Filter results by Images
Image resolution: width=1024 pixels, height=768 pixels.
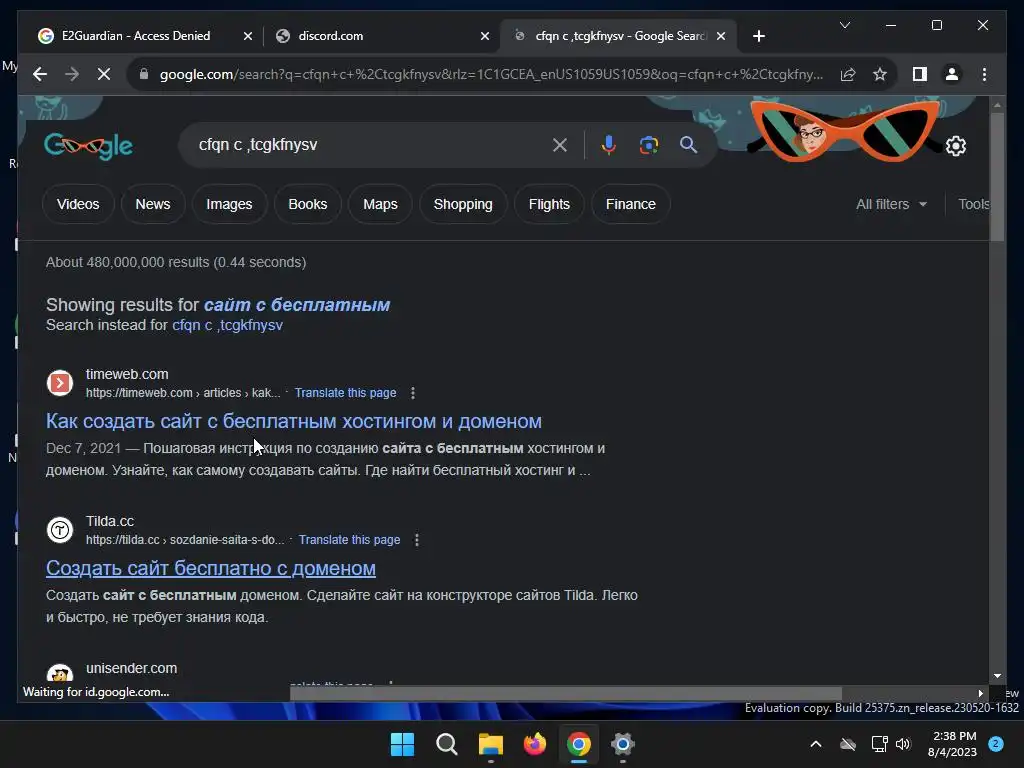(x=229, y=204)
